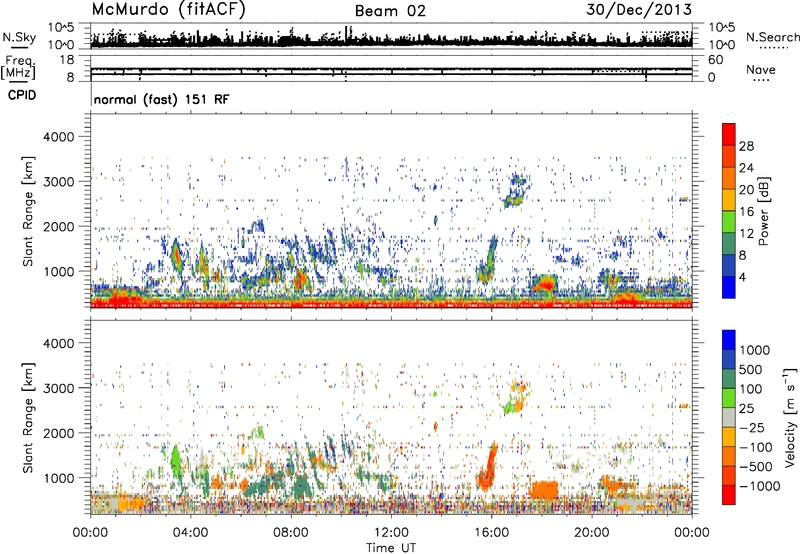Click Velocity colorbar segment between -100 and -500
Image resolution: width=800 pixels, height=554 pixels.
[x=729, y=456]
